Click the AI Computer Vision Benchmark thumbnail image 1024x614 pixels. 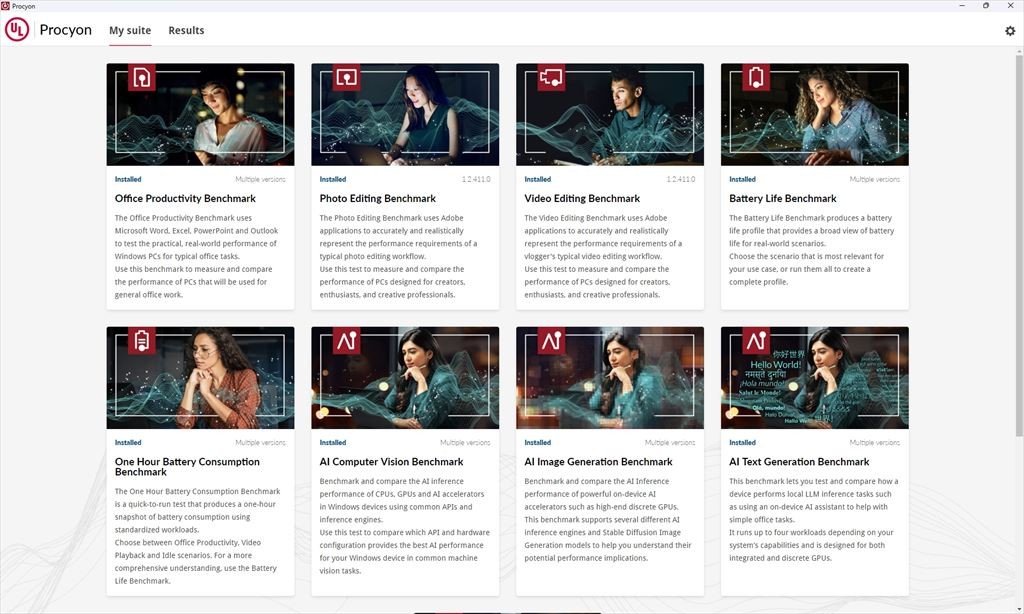pos(405,378)
